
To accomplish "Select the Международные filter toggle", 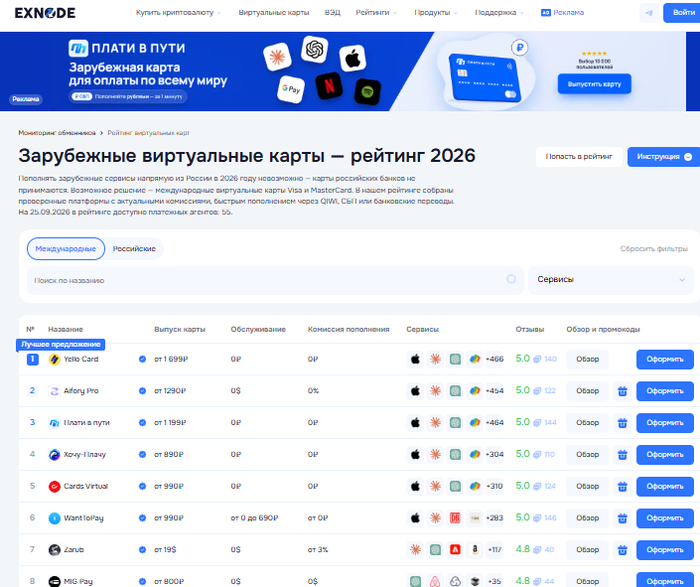I will (x=66, y=249).
